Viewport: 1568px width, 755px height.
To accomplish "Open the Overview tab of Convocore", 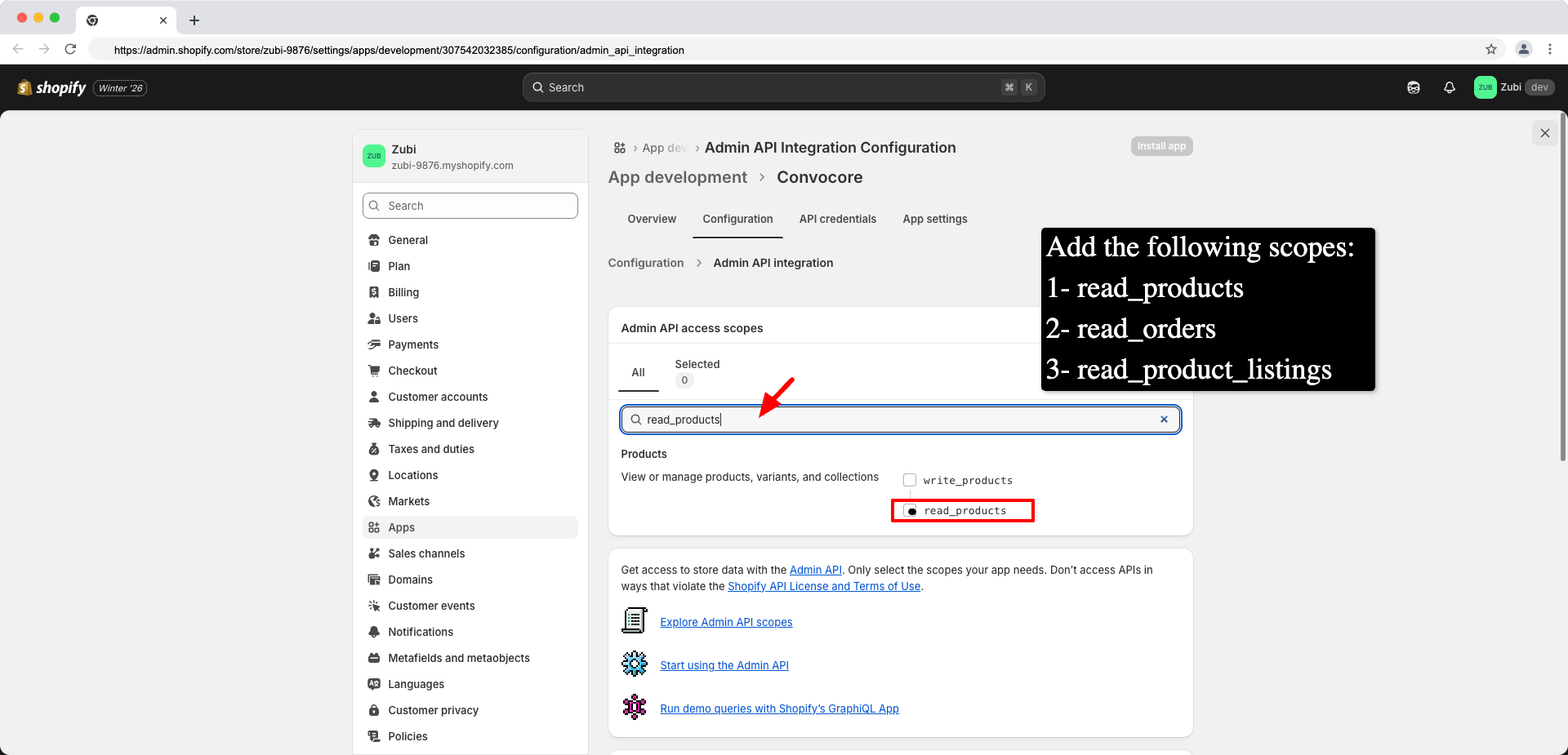I will pos(651,219).
